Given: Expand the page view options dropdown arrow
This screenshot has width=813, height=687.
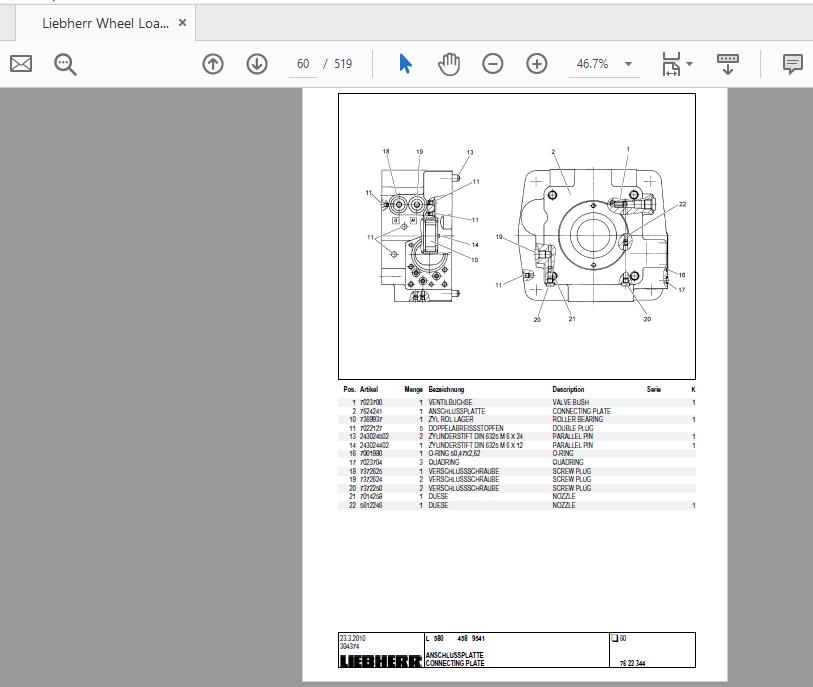Looking at the screenshot, I should click(x=629, y=63).
